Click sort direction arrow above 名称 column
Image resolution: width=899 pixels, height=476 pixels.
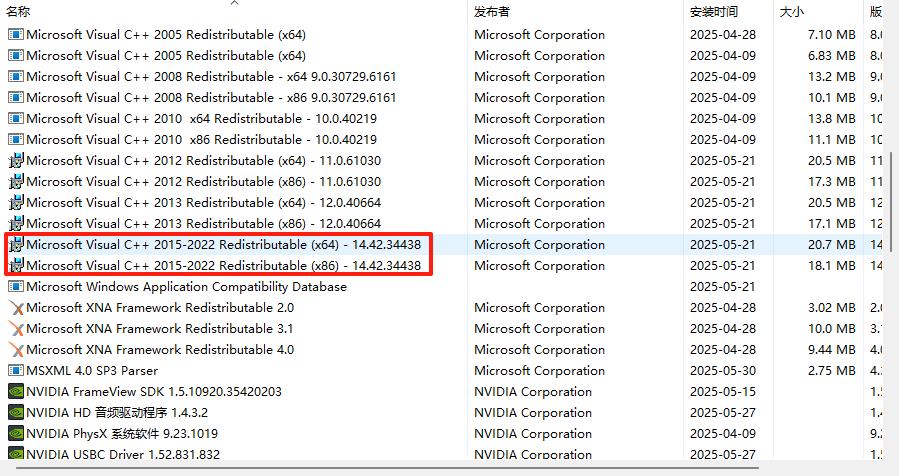tap(234, 3)
